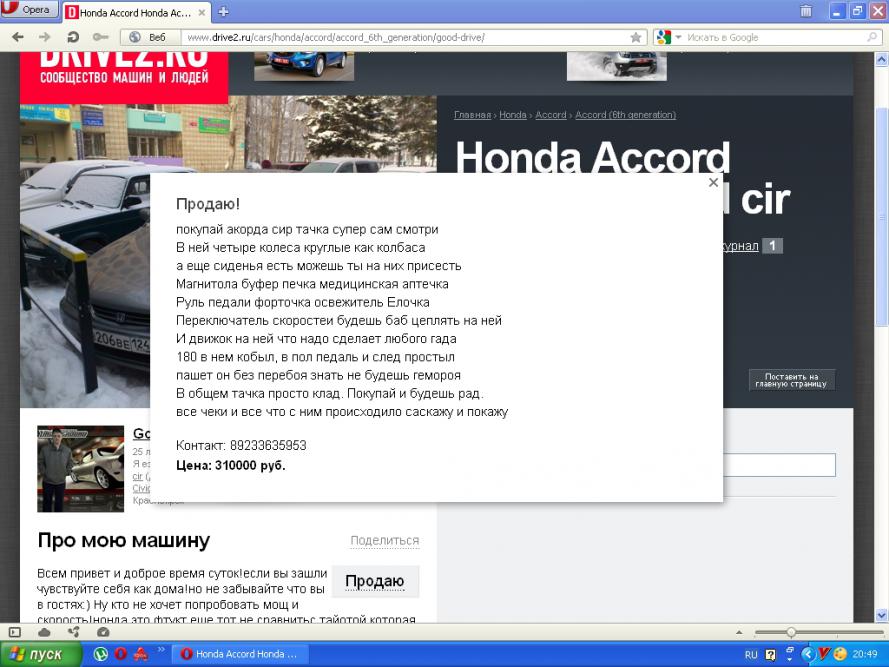The width and height of the screenshot is (889, 667).
Task: Open the password wand key icon
Action: point(100,37)
